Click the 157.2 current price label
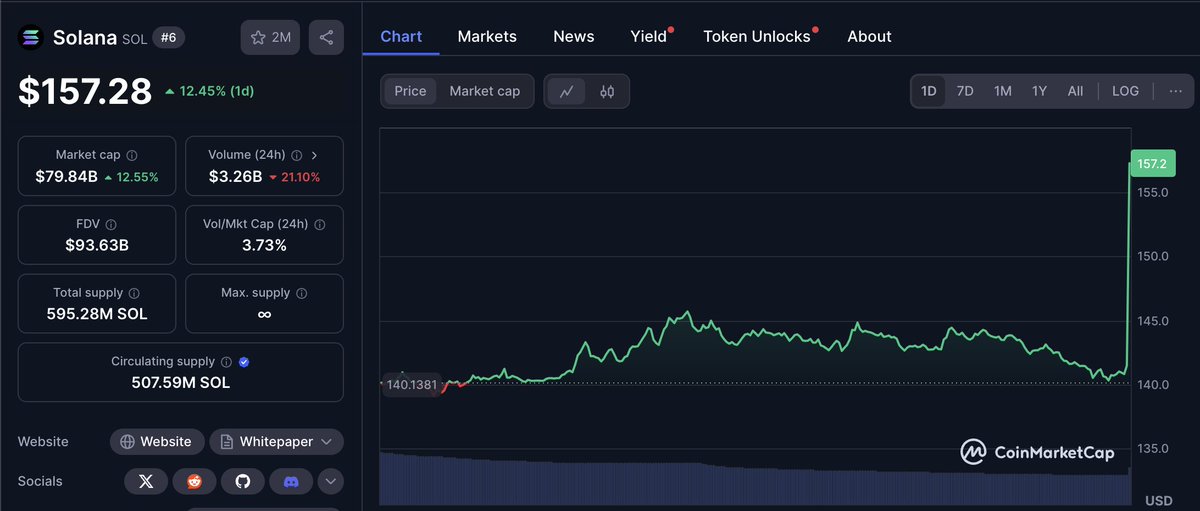1200x511 pixels. pos(1152,163)
